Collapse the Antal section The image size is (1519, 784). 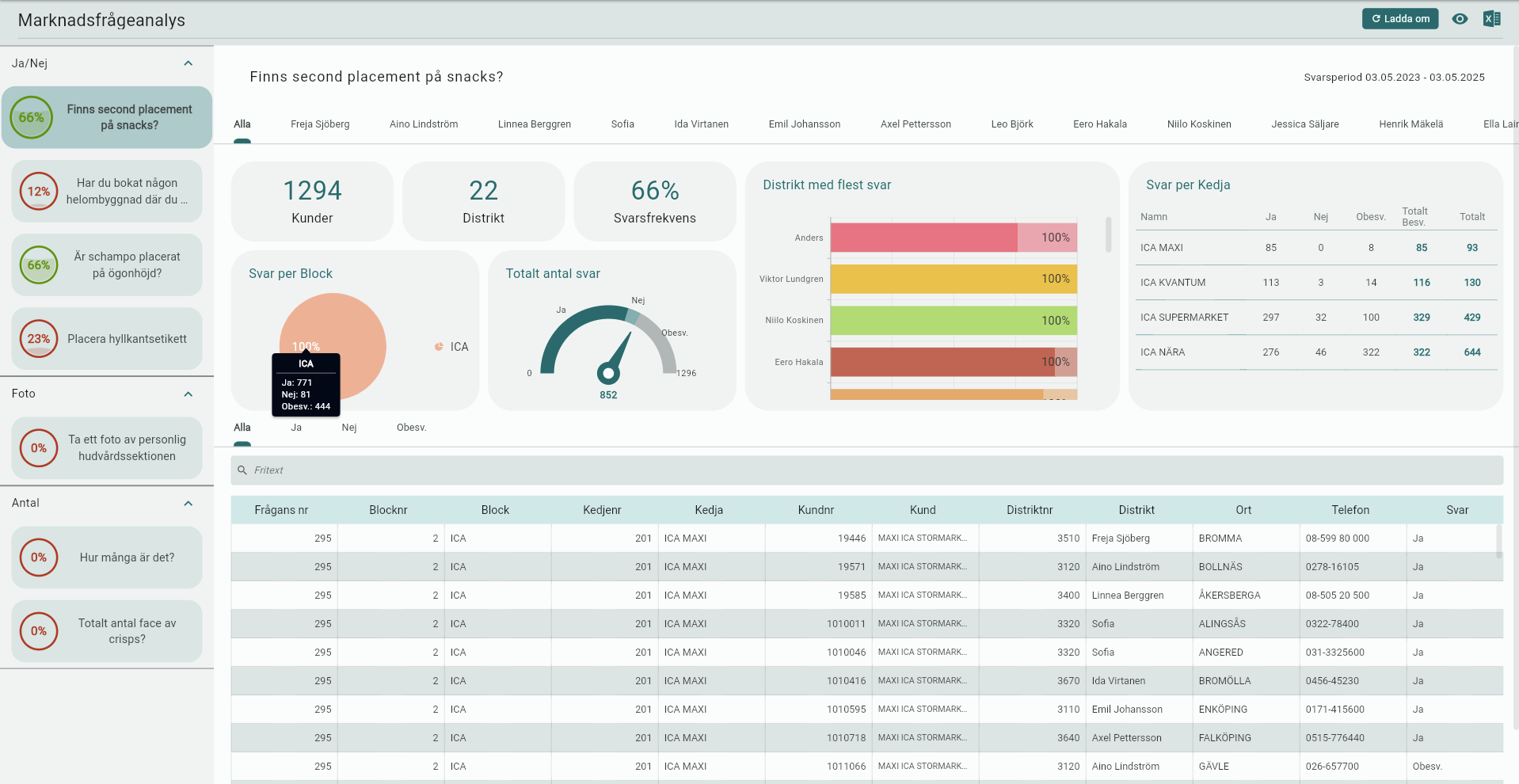pyautogui.click(x=188, y=504)
